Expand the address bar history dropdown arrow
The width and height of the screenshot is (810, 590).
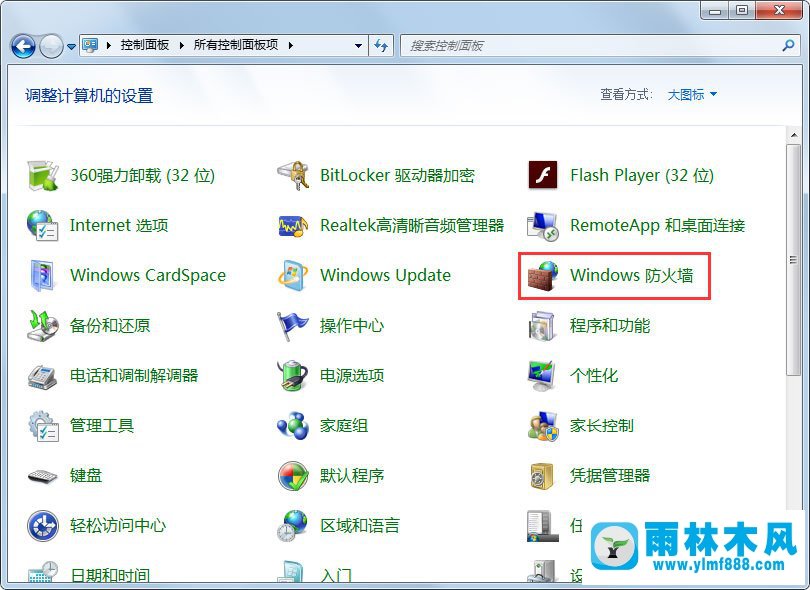coord(358,45)
